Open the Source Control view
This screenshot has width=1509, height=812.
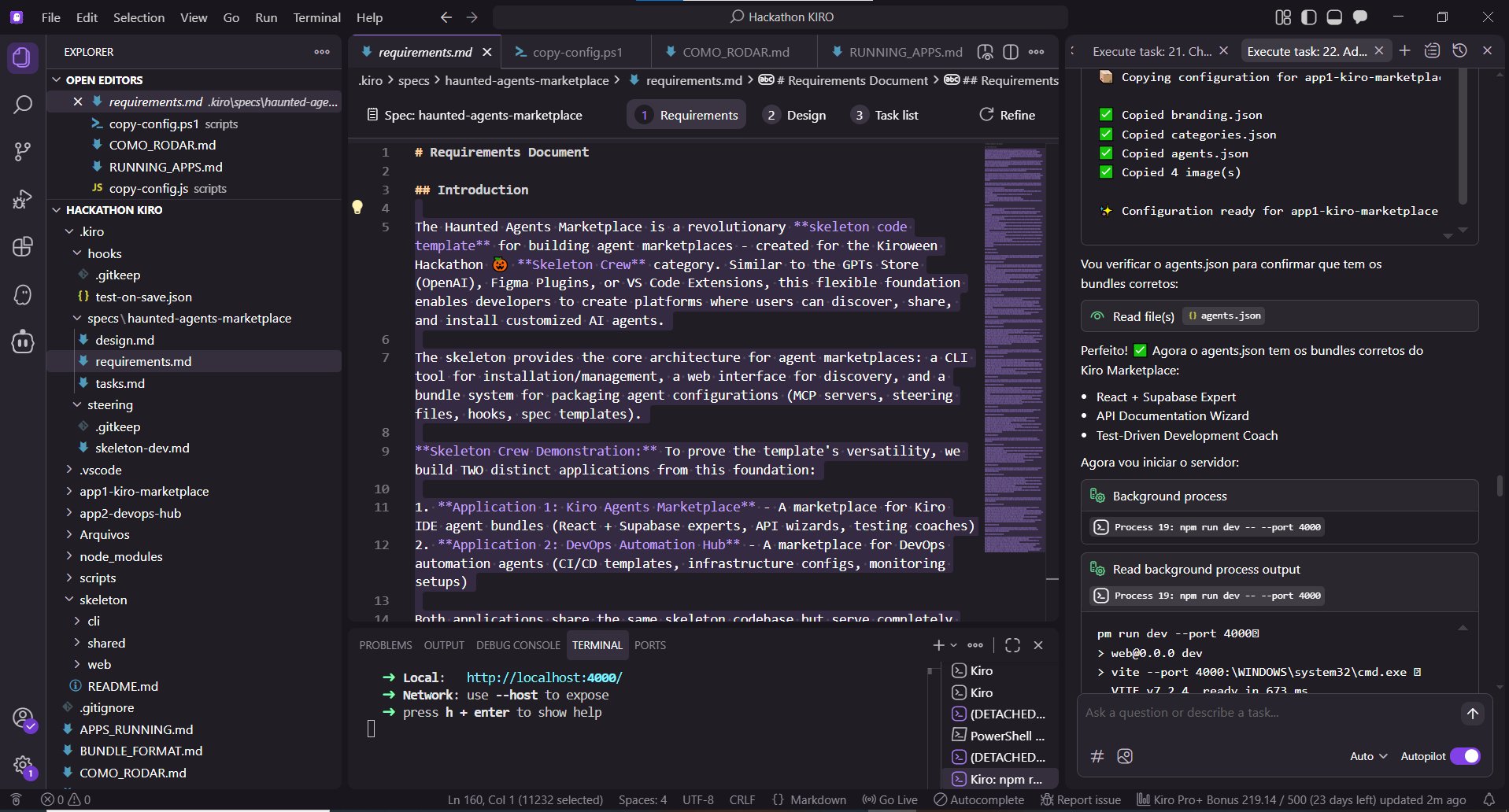pos(22,152)
